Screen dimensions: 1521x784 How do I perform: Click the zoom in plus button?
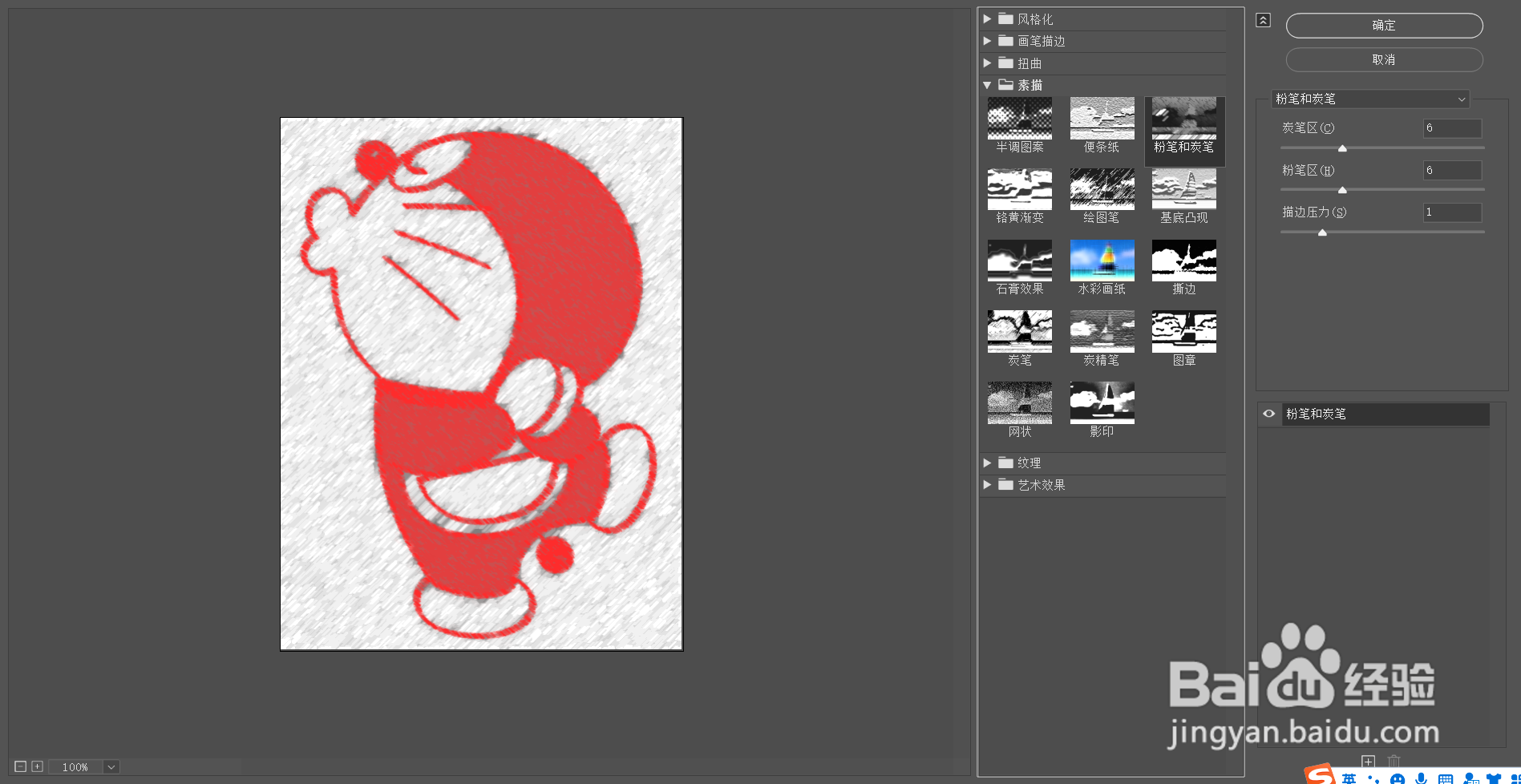point(37,766)
